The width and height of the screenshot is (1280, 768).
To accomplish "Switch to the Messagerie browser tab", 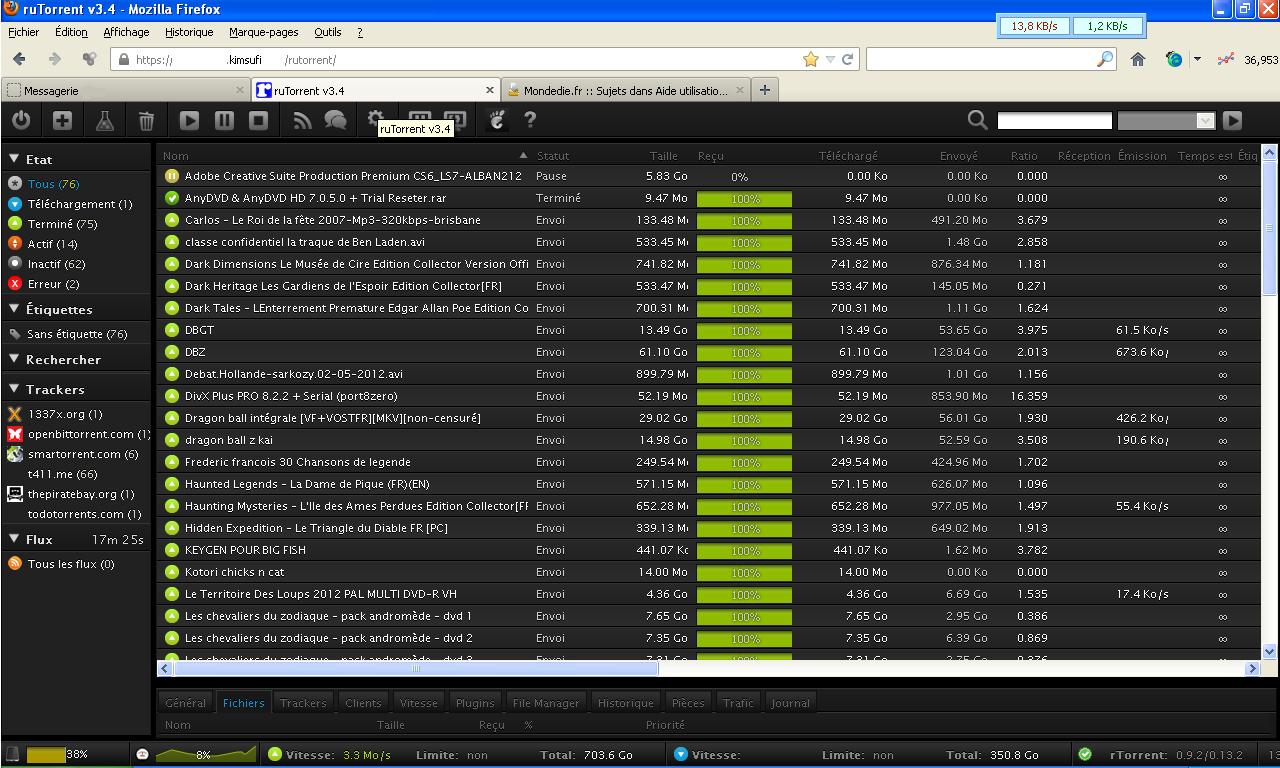I will point(125,90).
